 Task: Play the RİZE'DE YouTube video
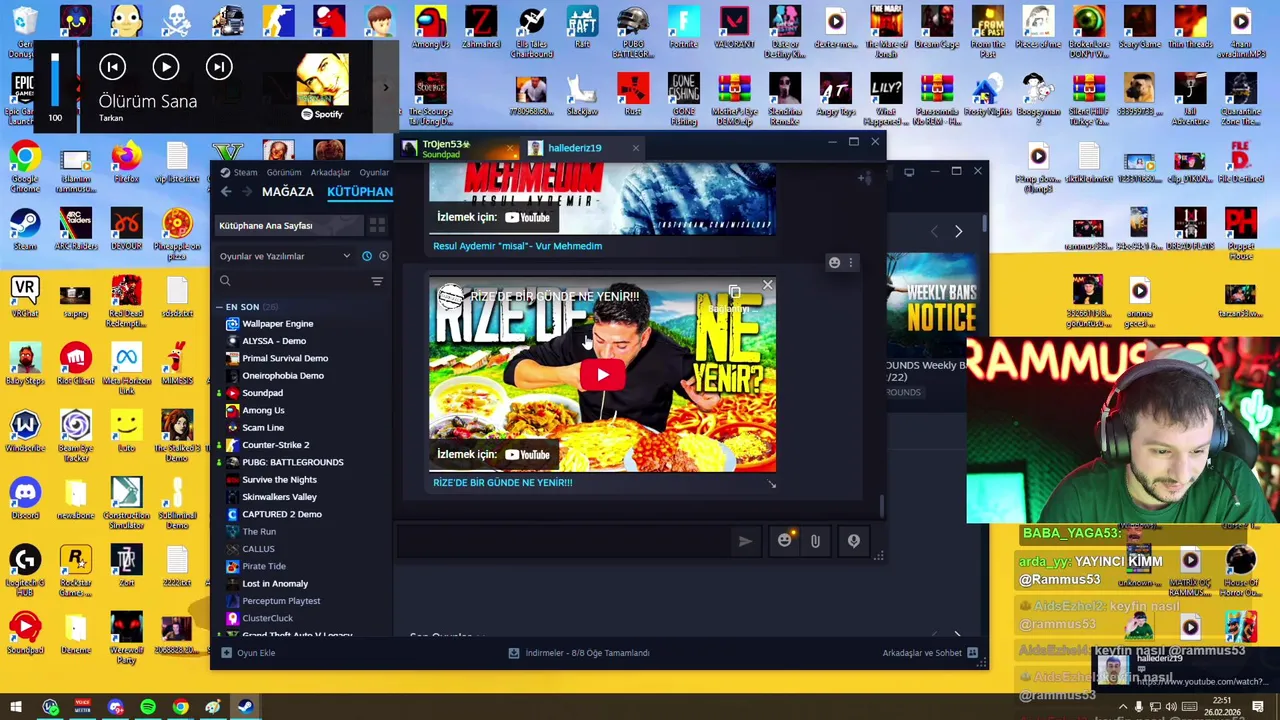pos(602,375)
